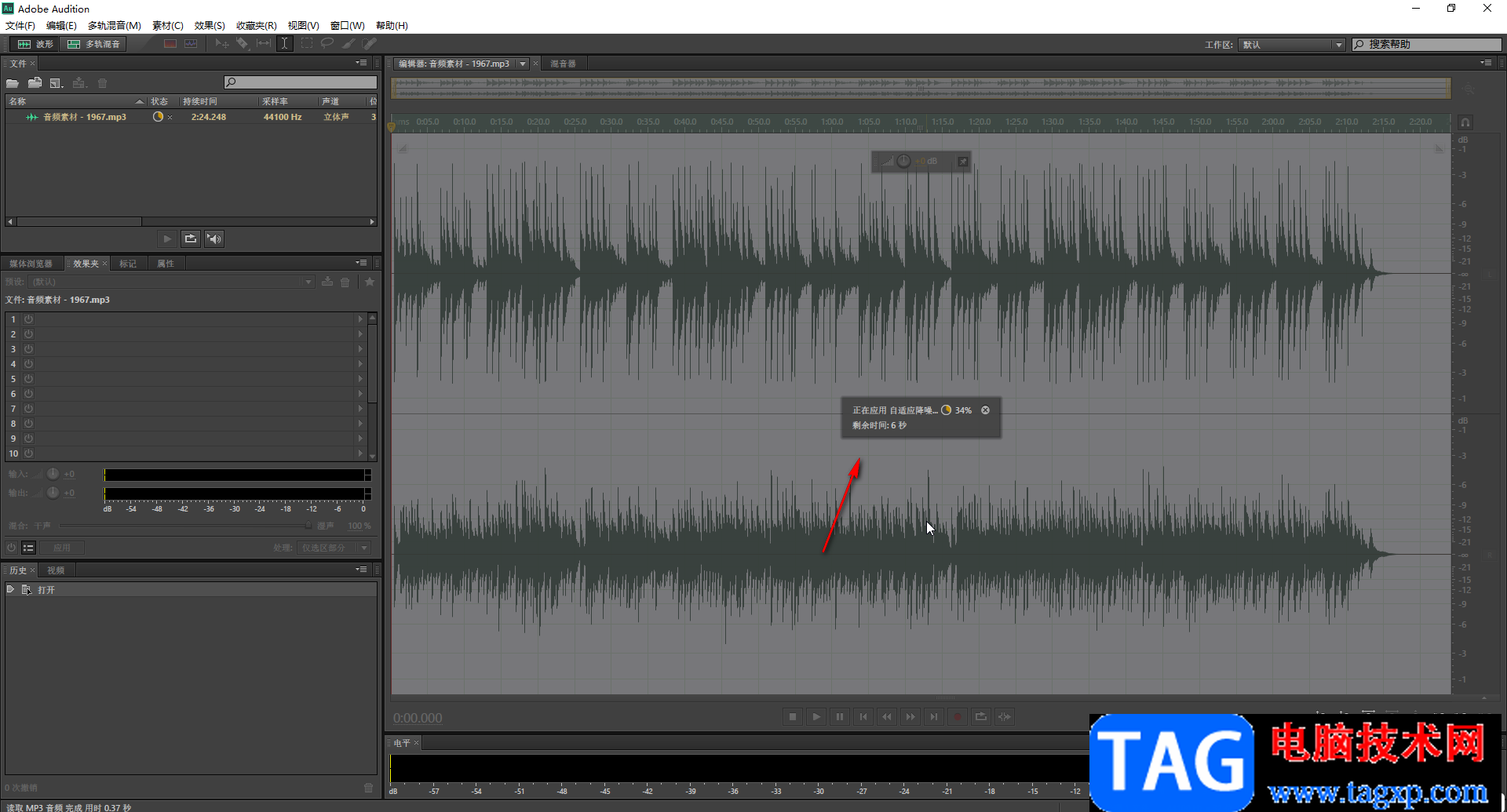The image size is (1507, 812).
Task: Sort files by the 名称 column header
Action: pos(76,101)
